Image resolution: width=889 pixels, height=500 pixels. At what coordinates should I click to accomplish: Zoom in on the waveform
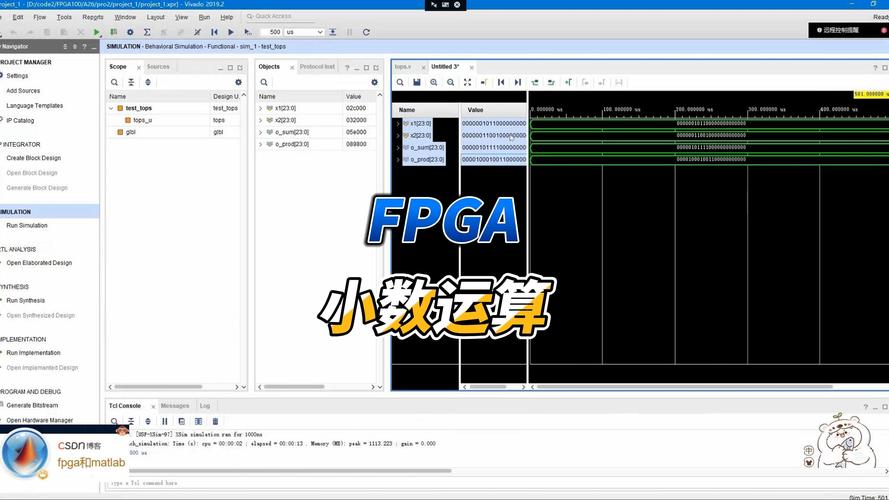(434, 82)
